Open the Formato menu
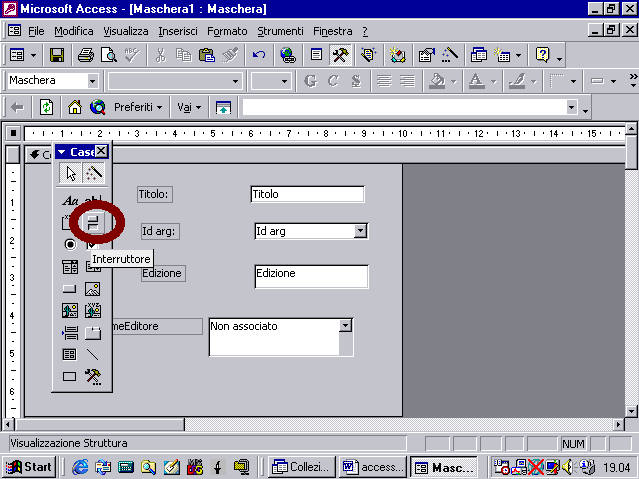 [227, 31]
